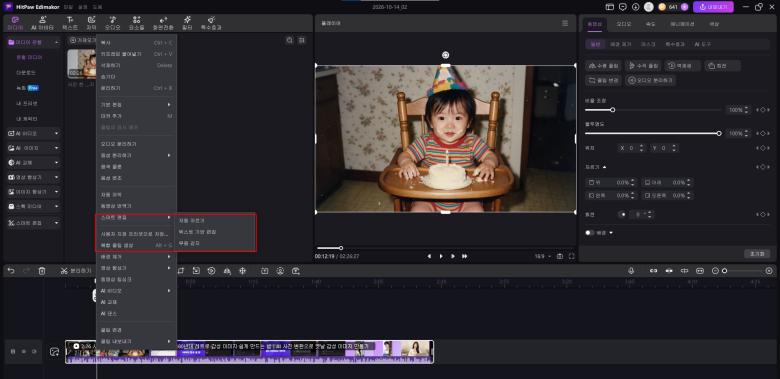
Task: Click the zoom-in plus icon on timeline
Action: 769,271
